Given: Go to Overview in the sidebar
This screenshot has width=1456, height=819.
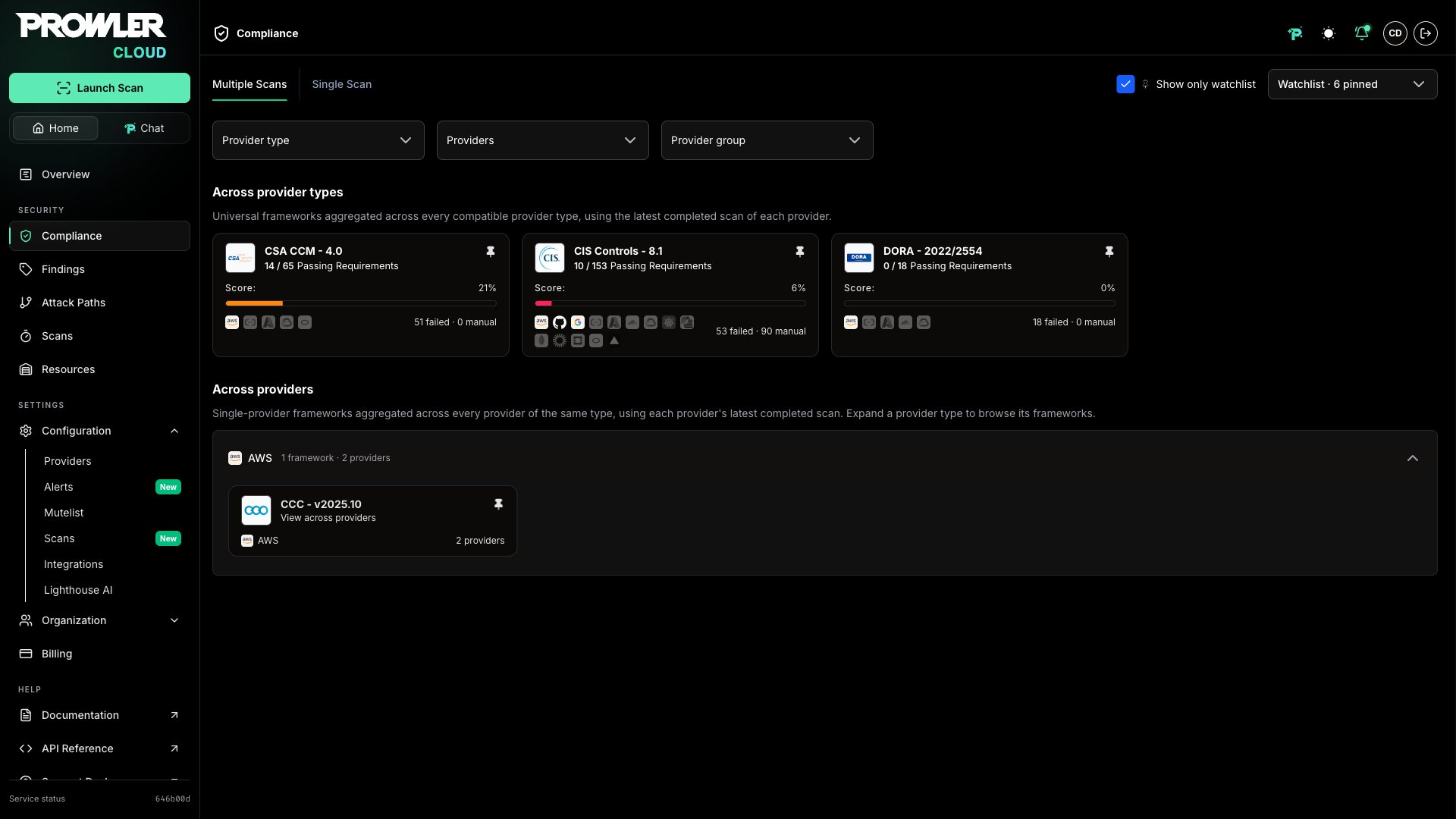Looking at the screenshot, I should click(99, 174).
